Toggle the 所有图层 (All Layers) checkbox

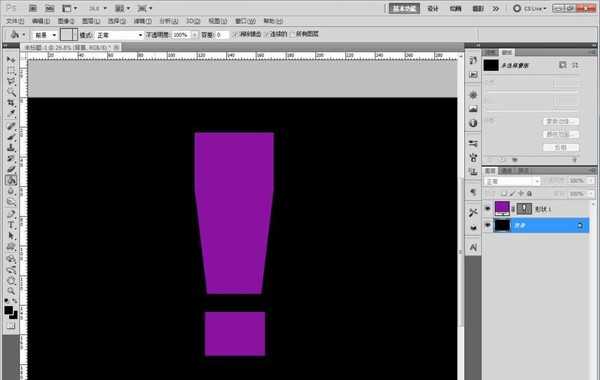[293, 34]
